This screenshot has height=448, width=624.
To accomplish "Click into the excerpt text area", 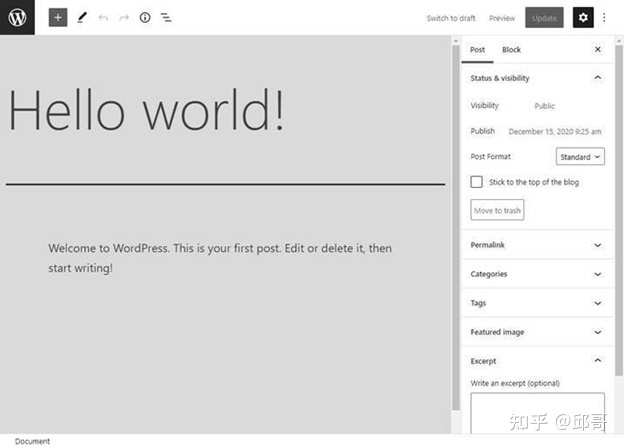I will click(538, 413).
